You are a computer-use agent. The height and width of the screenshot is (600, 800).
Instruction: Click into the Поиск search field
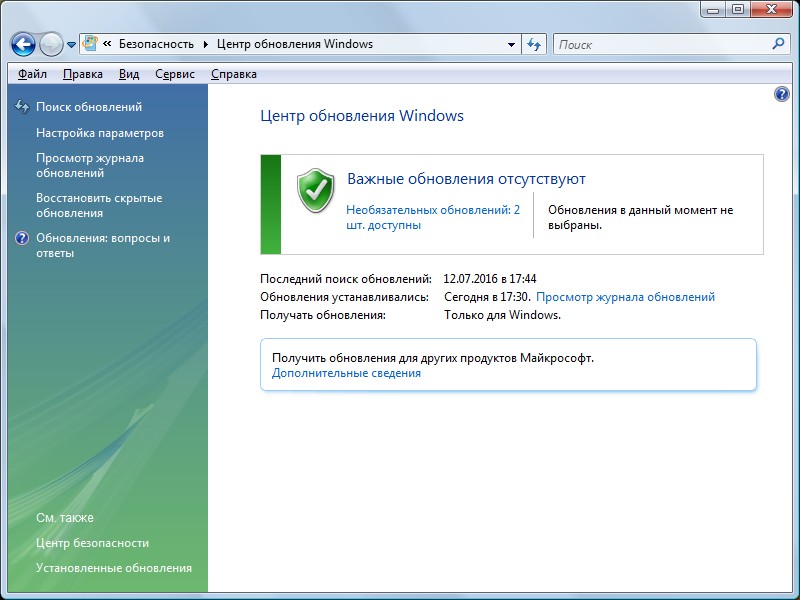coord(660,44)
